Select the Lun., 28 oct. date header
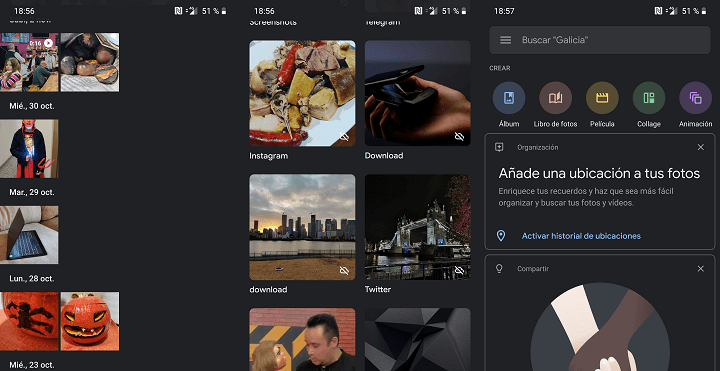The width and height of the screenshot is (720, 371). point(32,279)
